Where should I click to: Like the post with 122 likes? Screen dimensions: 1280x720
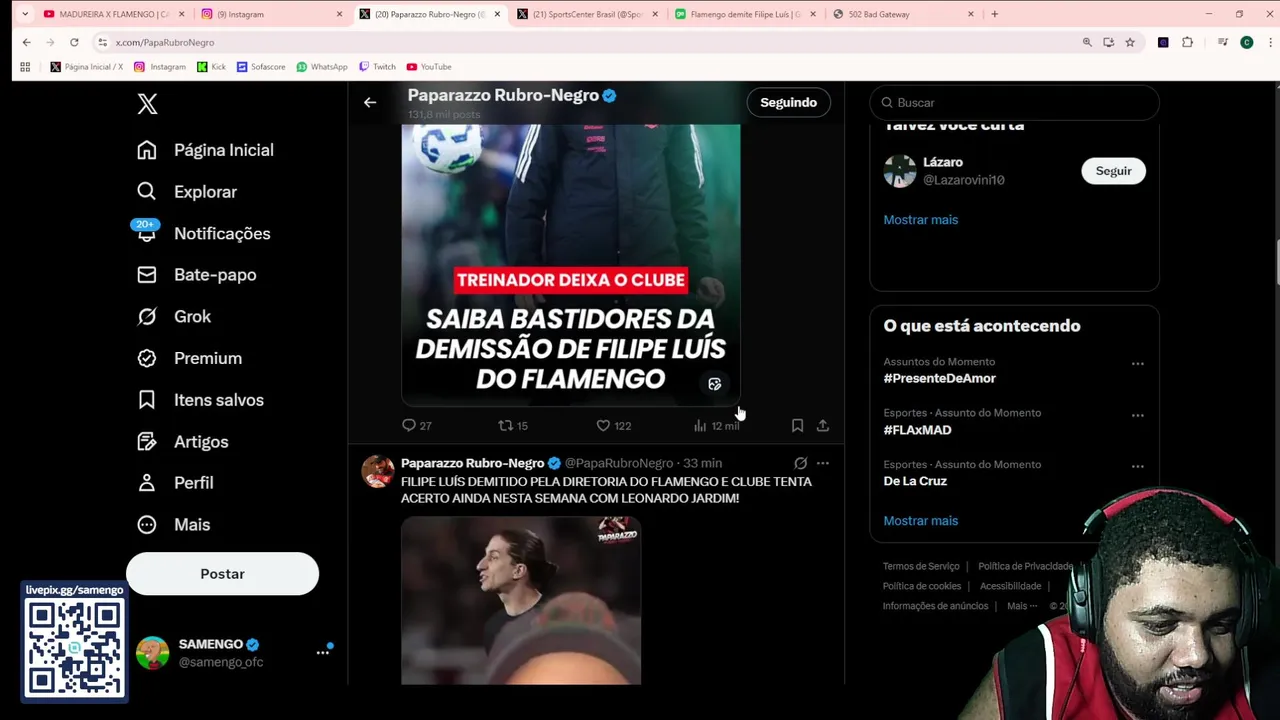tap(613, 425)
